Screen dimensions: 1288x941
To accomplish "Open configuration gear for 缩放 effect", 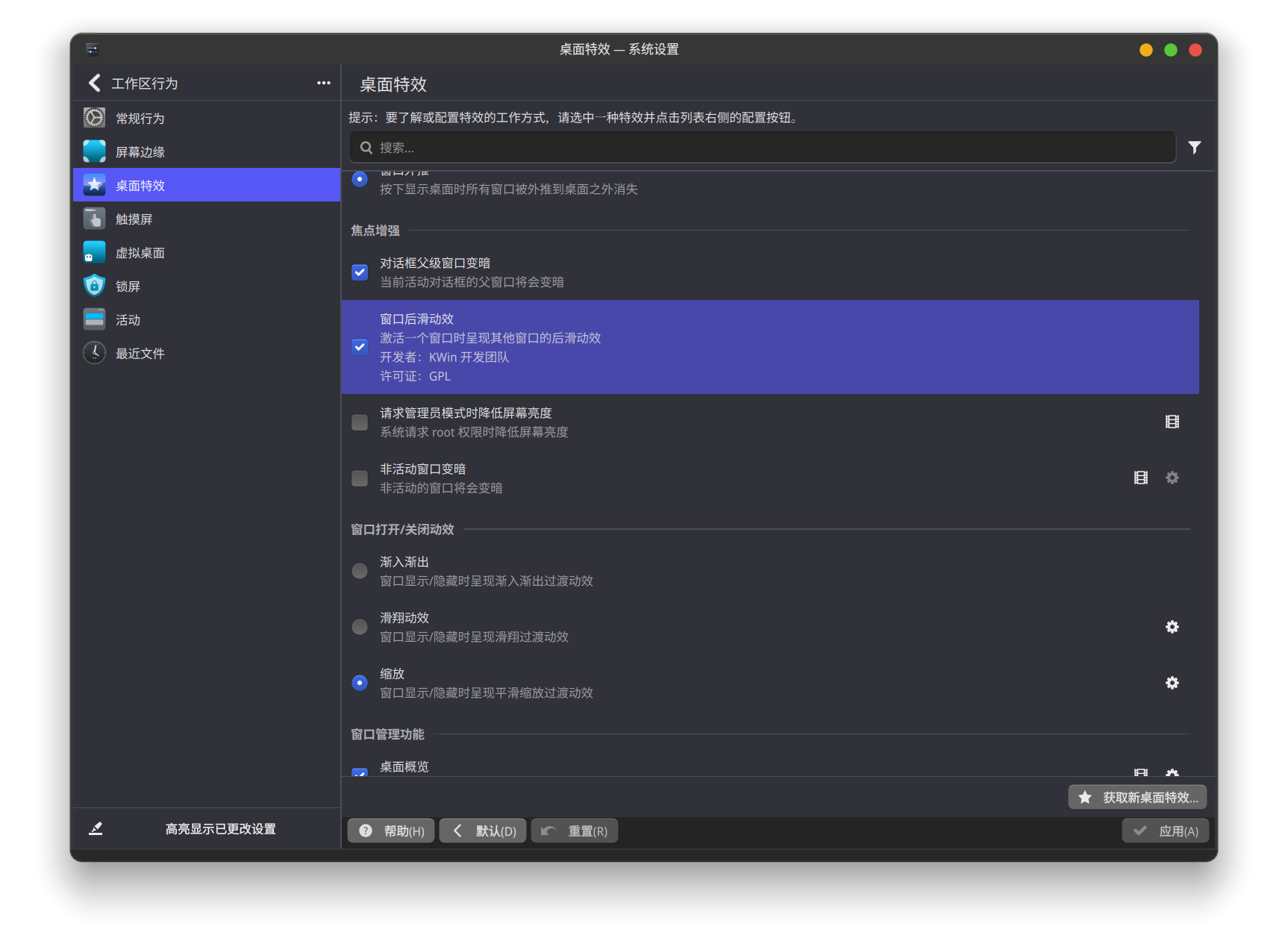I will [x=1172, y=683].
